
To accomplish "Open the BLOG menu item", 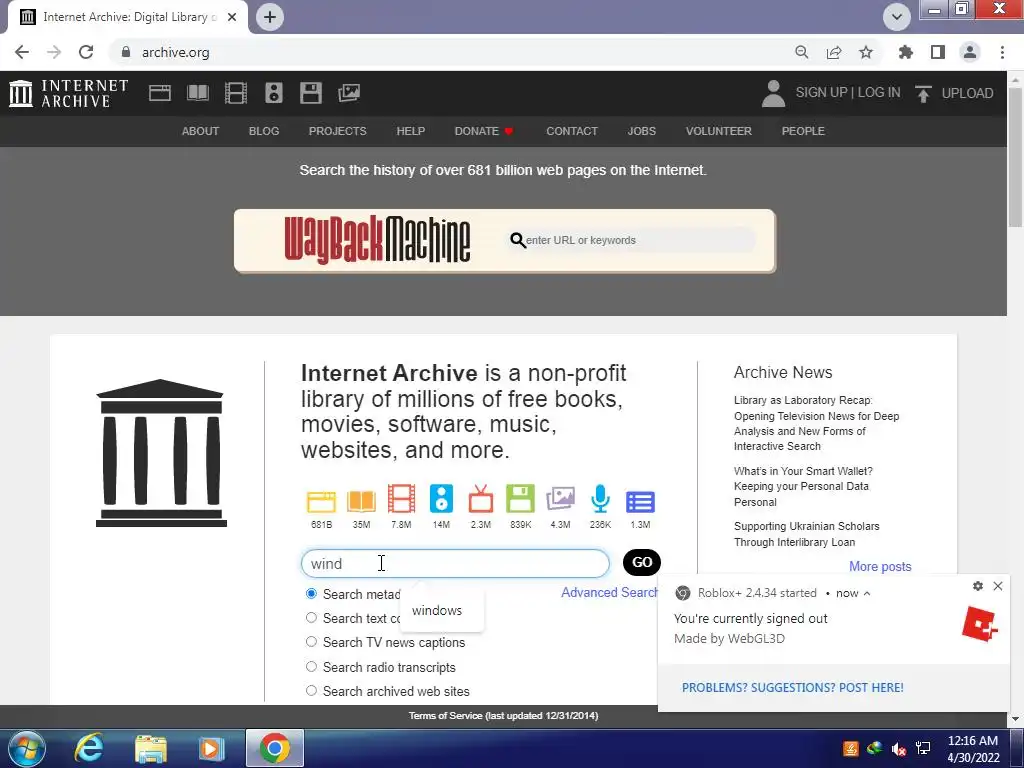I will click(264, 131).
